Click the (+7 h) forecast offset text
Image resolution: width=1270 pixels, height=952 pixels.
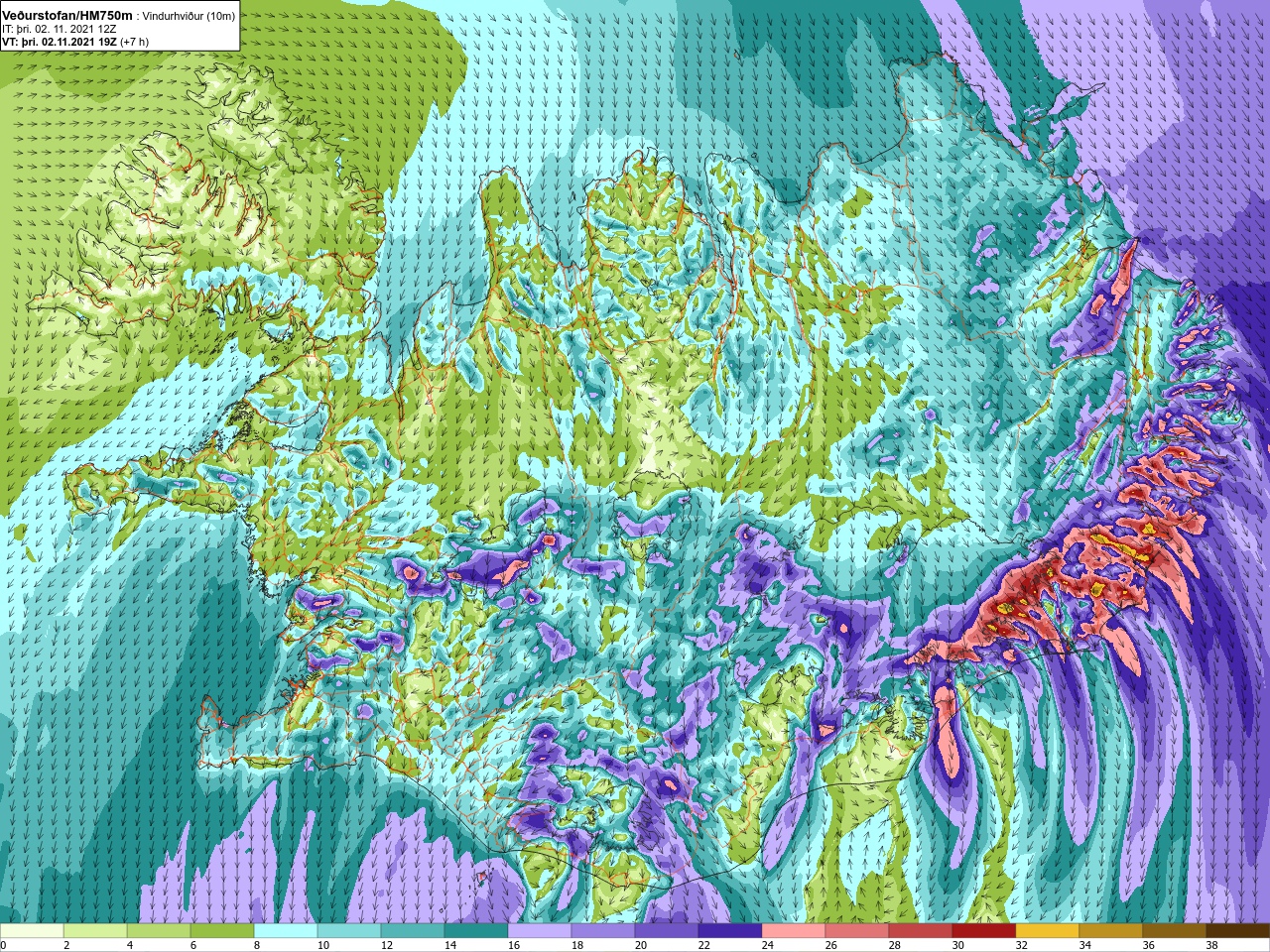(134, 43)
